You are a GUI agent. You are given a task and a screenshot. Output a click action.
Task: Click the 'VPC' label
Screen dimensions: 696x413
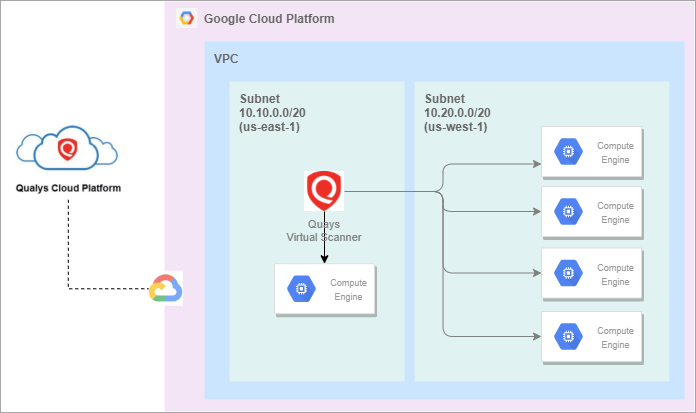pos(226,59)
